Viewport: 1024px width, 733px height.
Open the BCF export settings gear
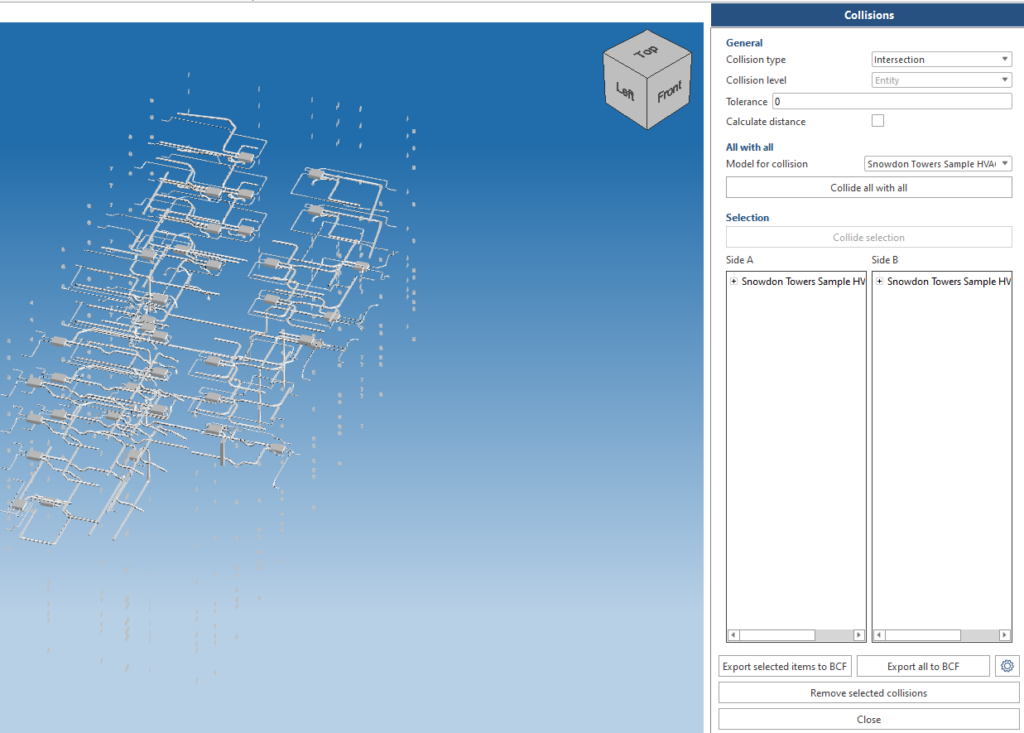click(1007, 665)
